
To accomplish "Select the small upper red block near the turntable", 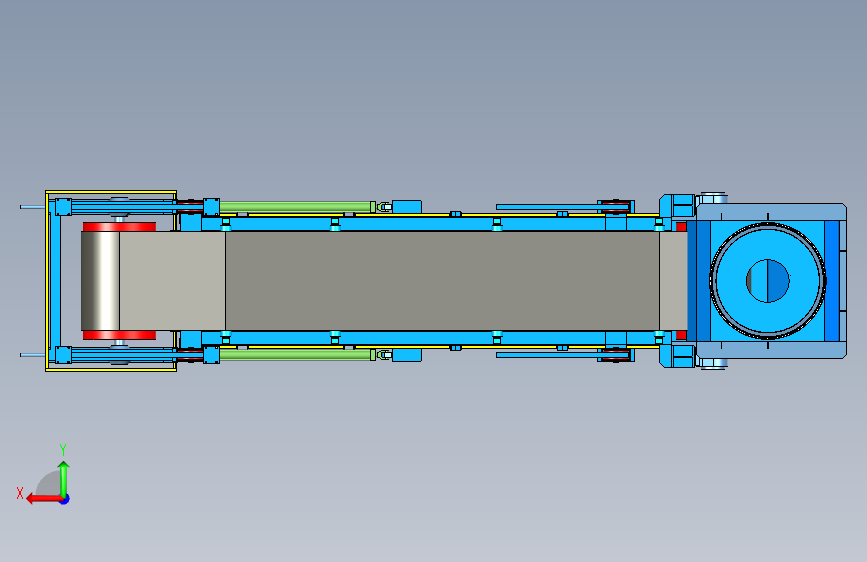I will point(681,227).
